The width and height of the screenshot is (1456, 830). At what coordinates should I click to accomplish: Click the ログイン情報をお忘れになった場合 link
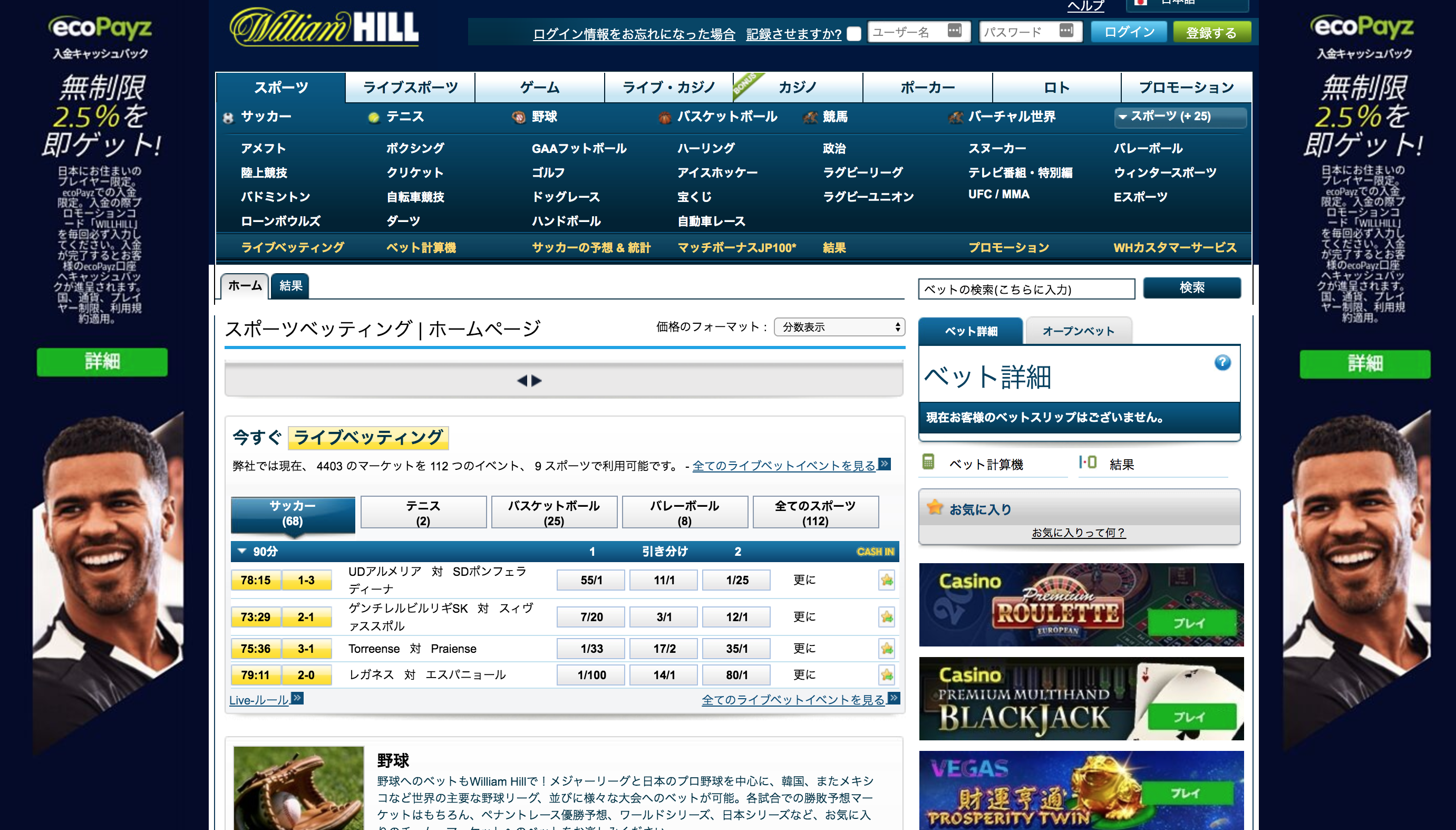pos(634,34)
